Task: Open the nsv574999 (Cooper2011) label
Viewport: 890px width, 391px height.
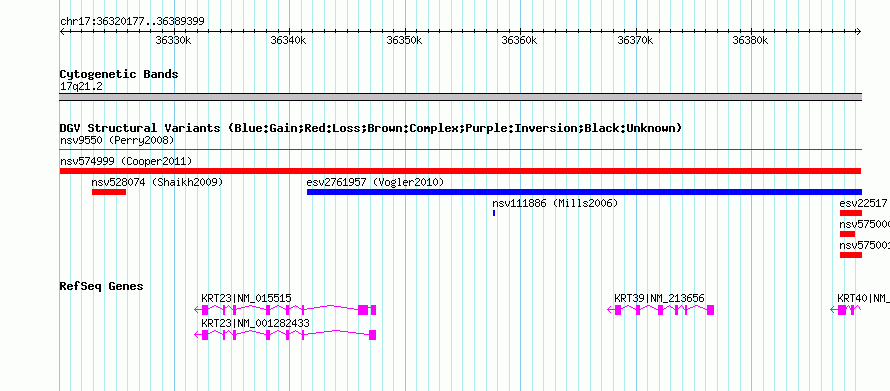Action: (126, 161)
